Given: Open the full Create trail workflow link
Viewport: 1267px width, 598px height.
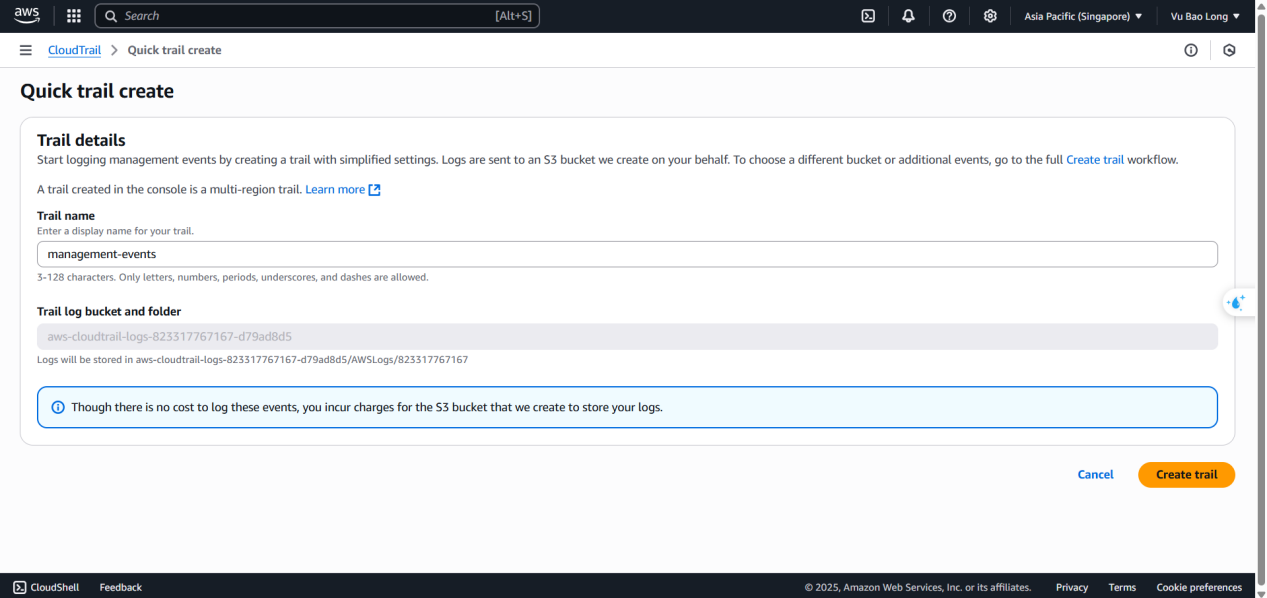Looking at the screenshot, I should [1095, 160].
